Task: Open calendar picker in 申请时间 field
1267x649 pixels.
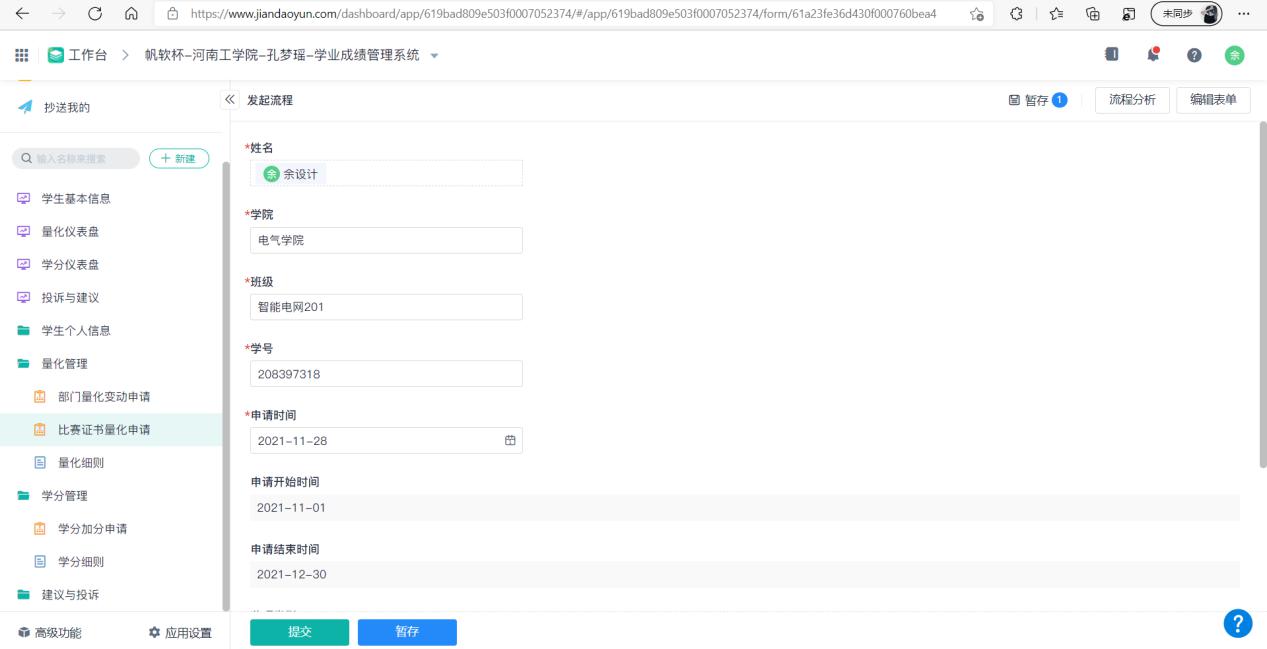Action: point(509,441)
